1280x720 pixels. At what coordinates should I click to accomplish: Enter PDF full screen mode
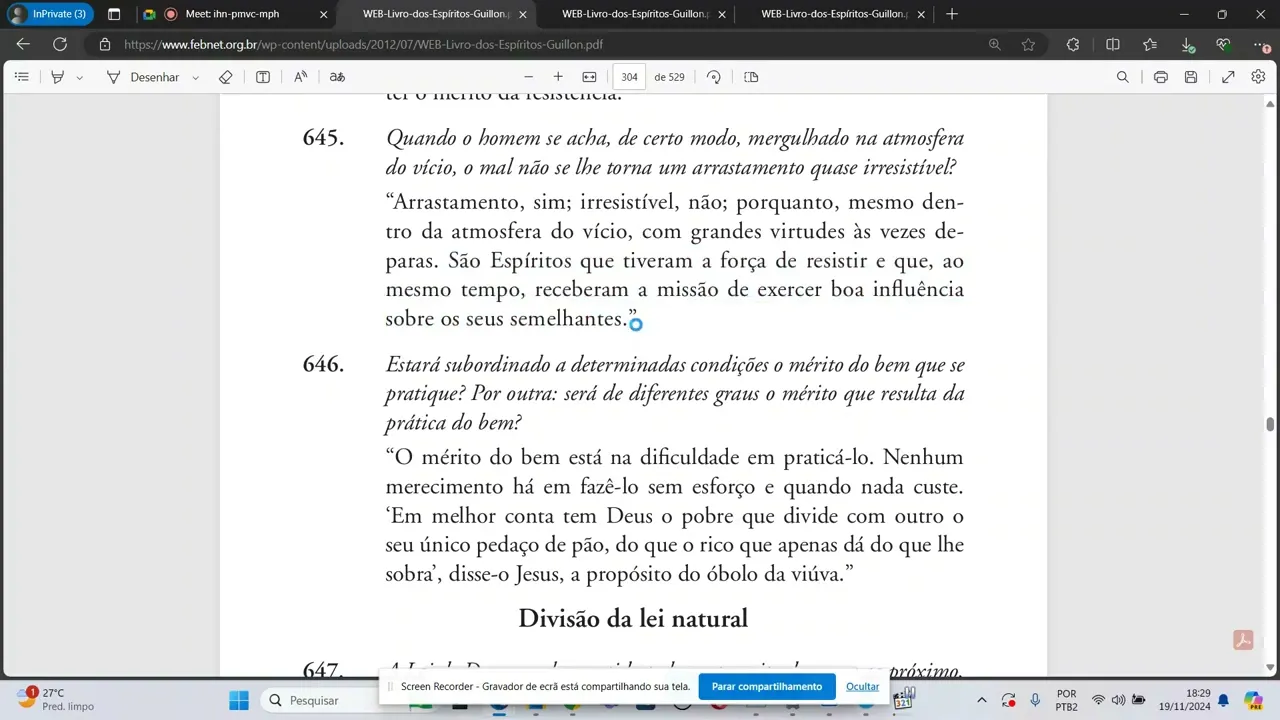1228,77
